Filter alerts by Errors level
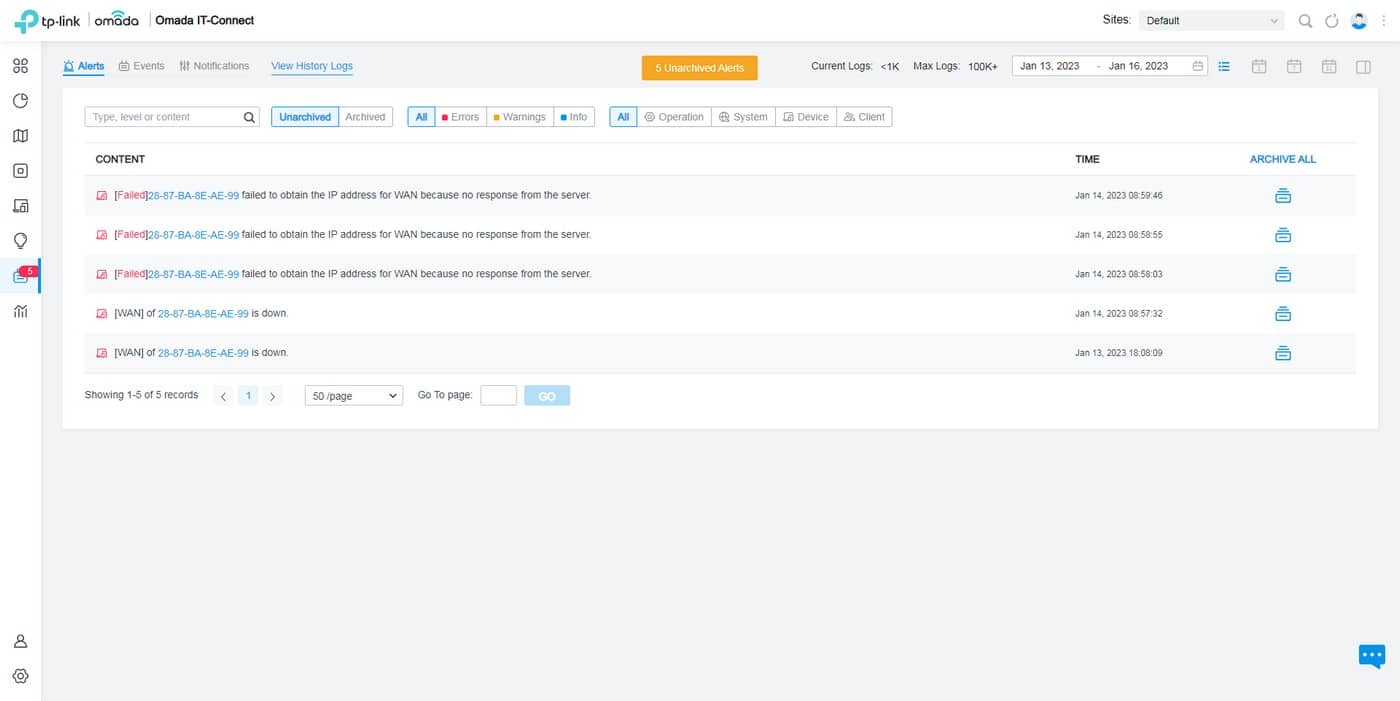1400x701 pixels. (460, 117)
